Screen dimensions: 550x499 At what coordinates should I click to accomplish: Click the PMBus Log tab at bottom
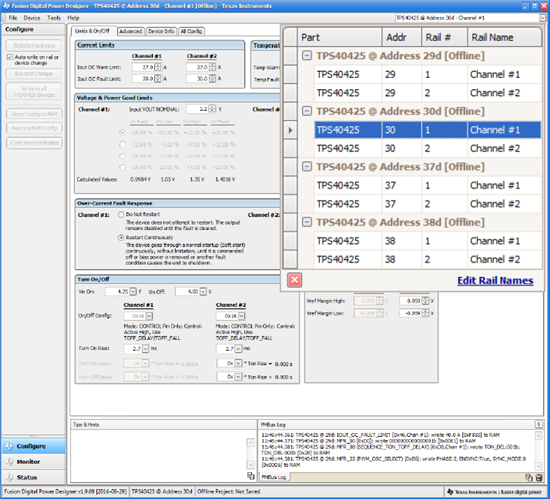click(274, 477)
